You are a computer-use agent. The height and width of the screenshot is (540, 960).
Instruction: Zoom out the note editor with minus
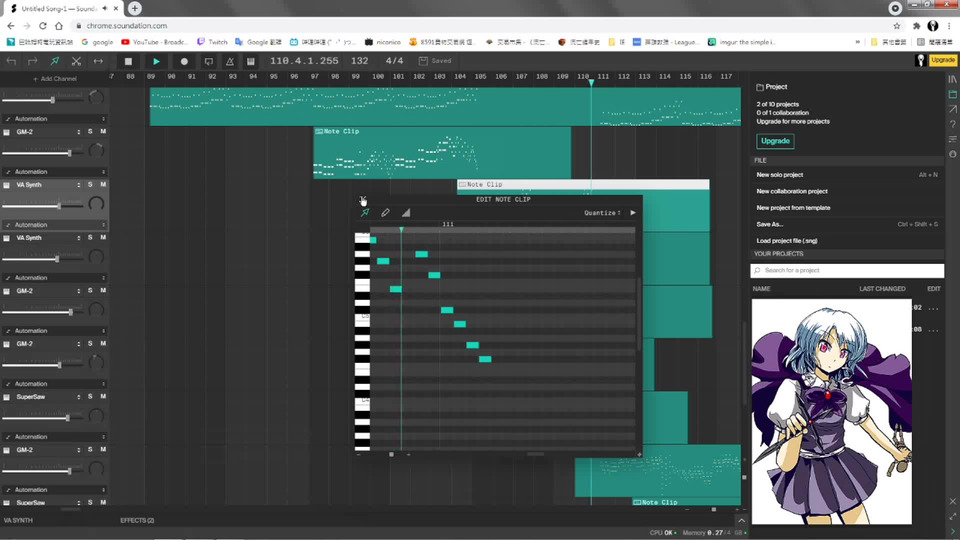tap(359, 454)
